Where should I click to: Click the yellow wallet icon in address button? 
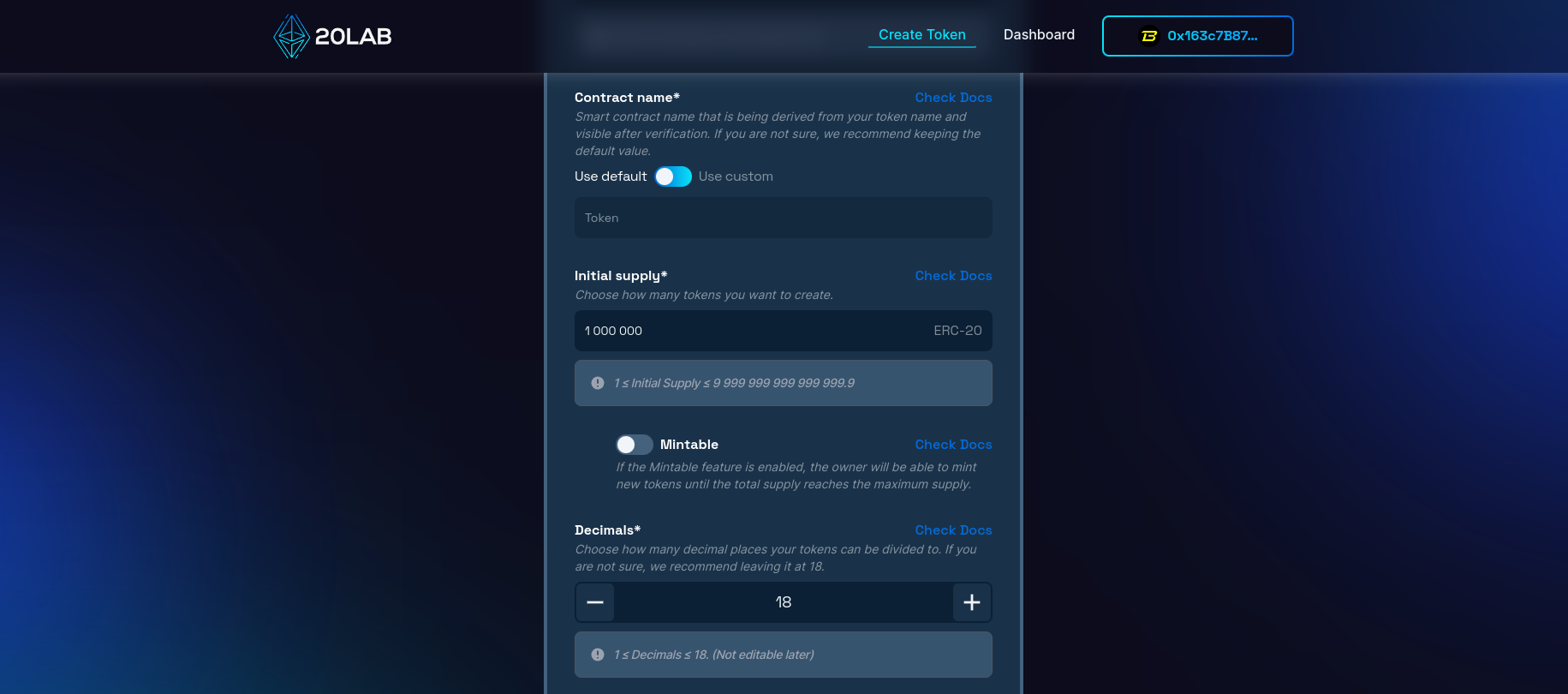coord(1149,36)
